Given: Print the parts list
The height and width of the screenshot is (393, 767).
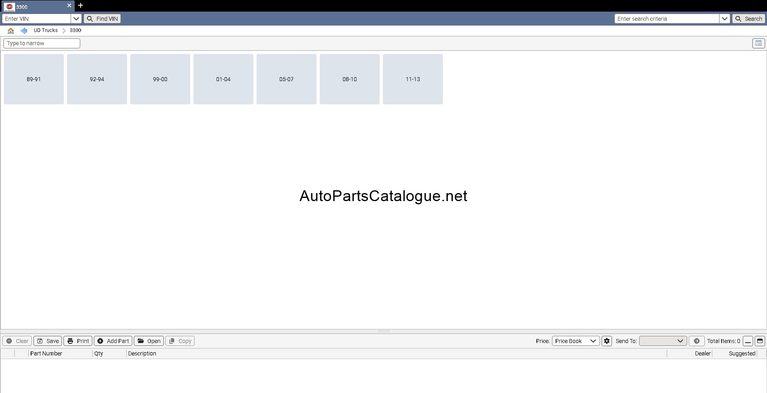Looking at the screenshot, I should point(78,341).
